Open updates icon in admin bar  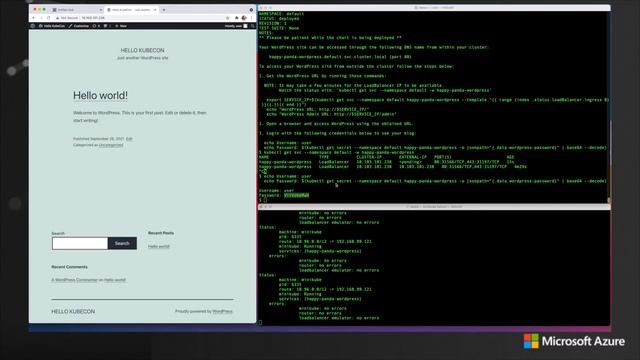[x=96, y=26]
